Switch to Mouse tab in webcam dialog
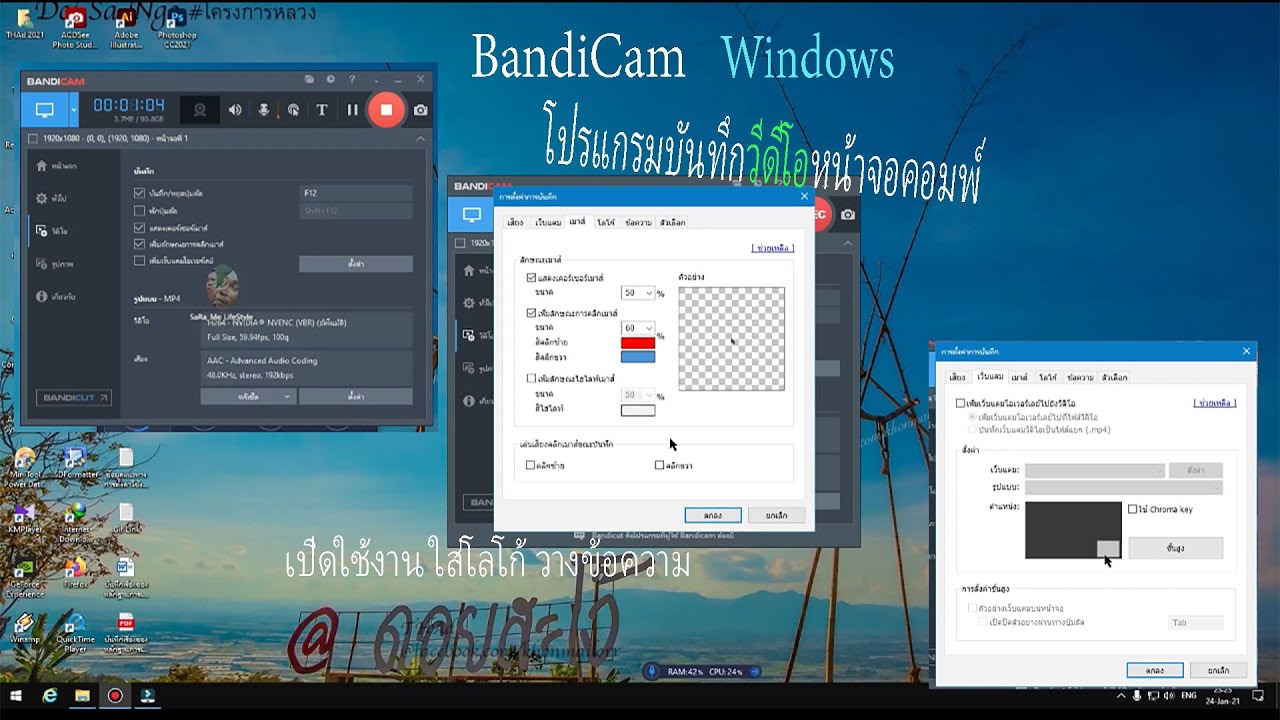 [1019, 377]
